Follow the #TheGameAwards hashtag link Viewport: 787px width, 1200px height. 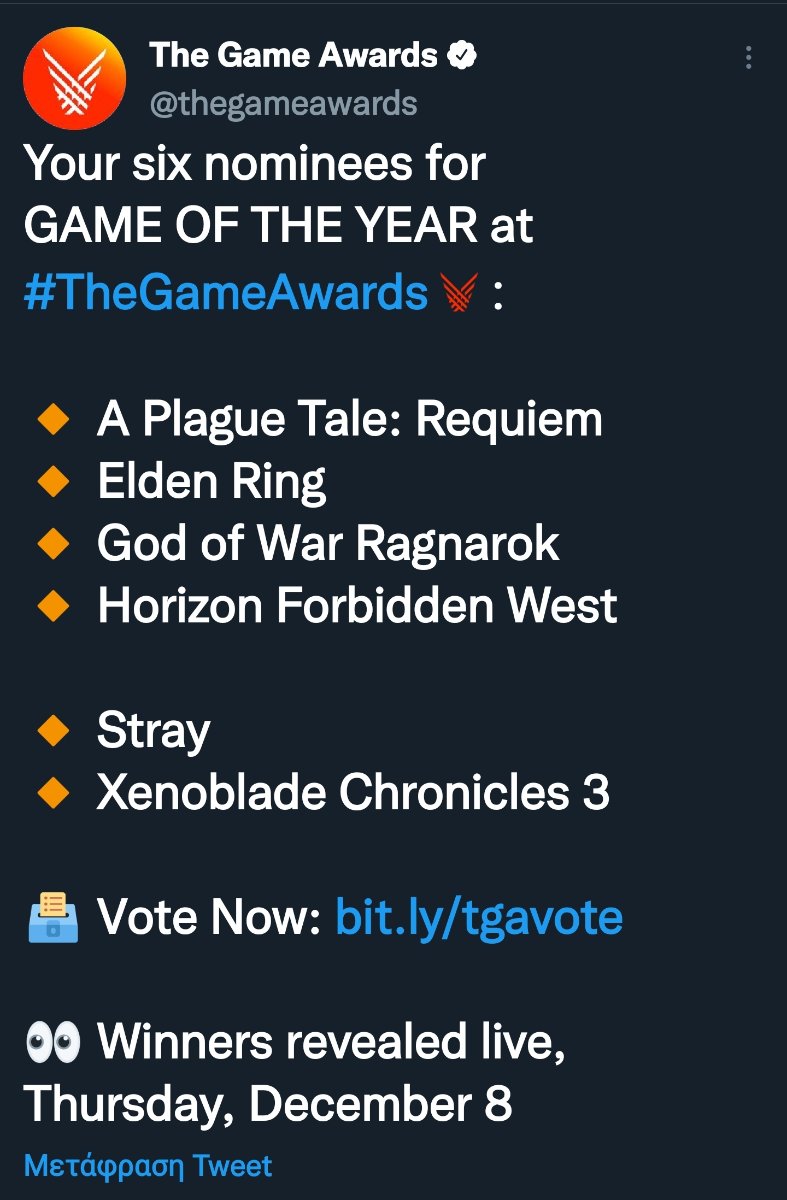point(227,293)
